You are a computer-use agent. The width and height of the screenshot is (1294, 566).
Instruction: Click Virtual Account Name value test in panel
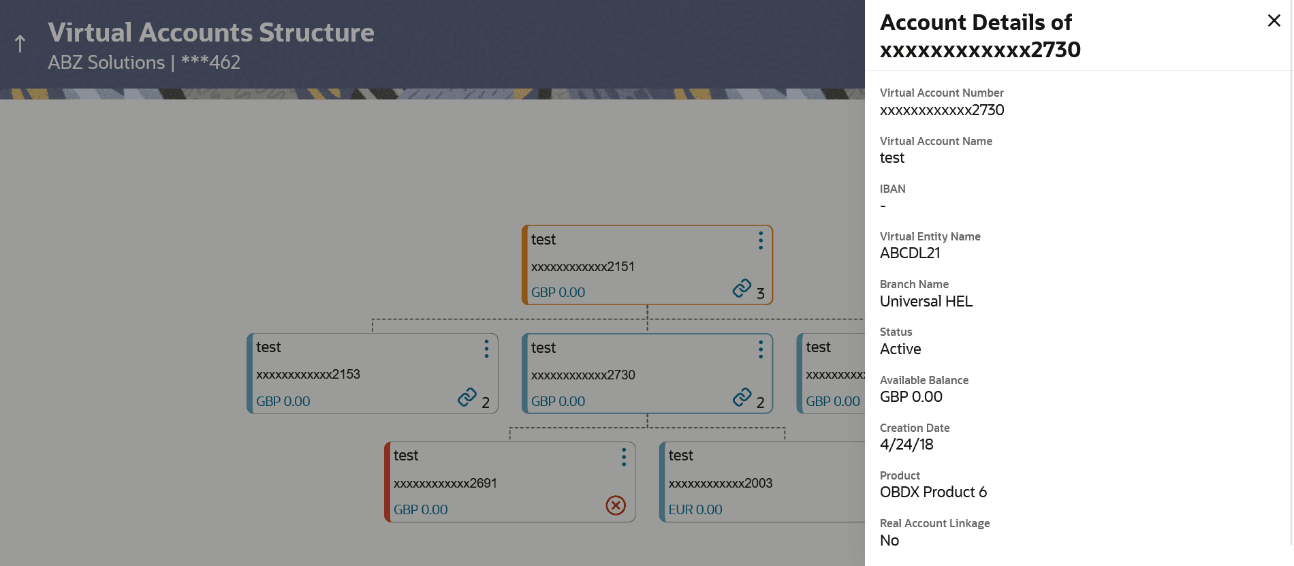click(892, 158)
